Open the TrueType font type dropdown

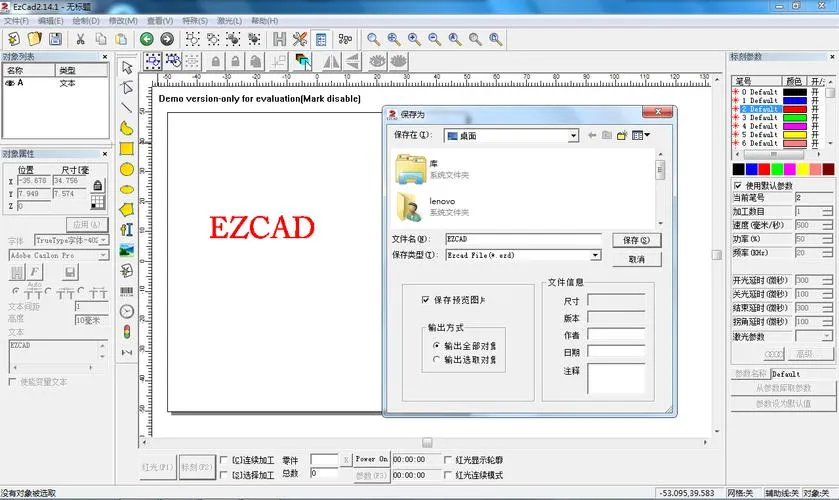pos(103,240)
